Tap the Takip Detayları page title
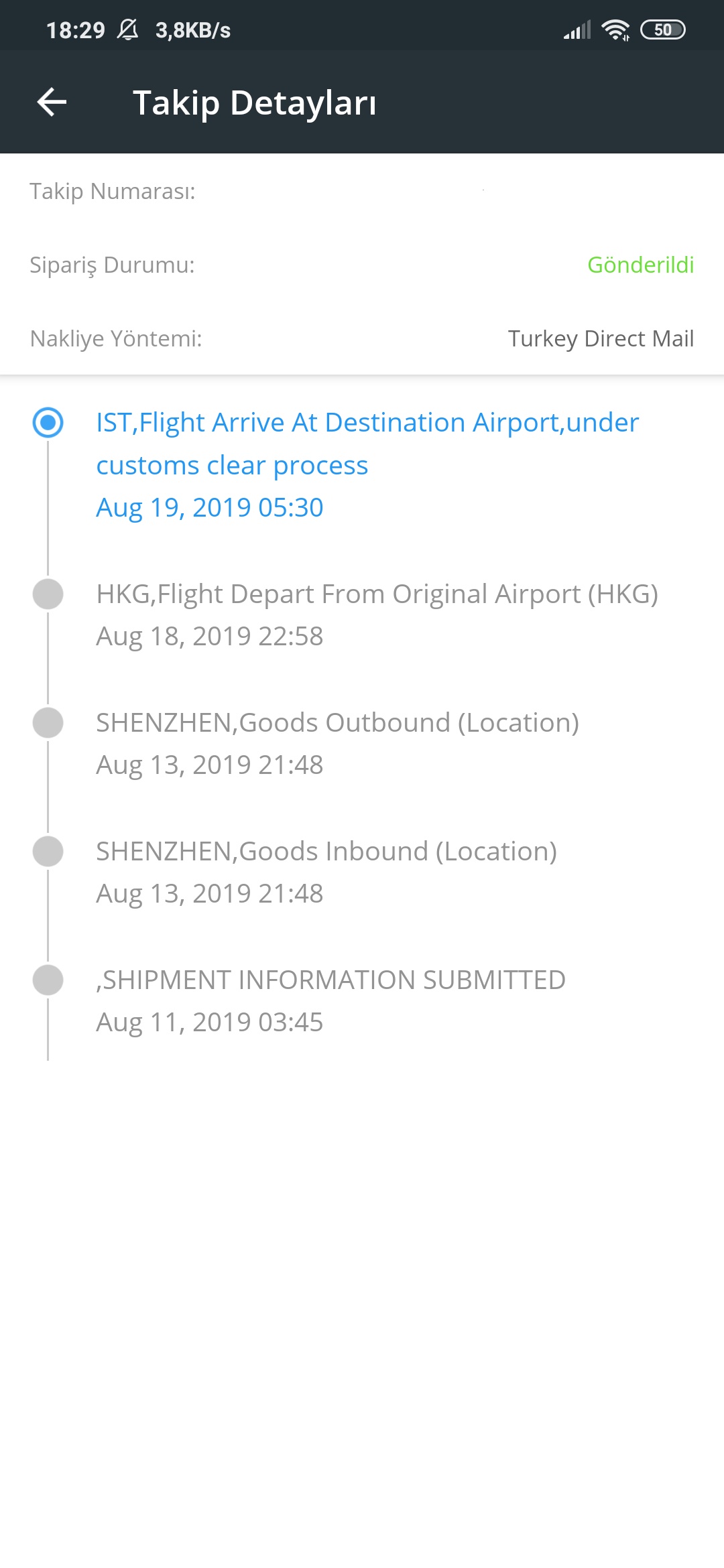The height and width of the screenshot is (1568, 724). point(255,103)
